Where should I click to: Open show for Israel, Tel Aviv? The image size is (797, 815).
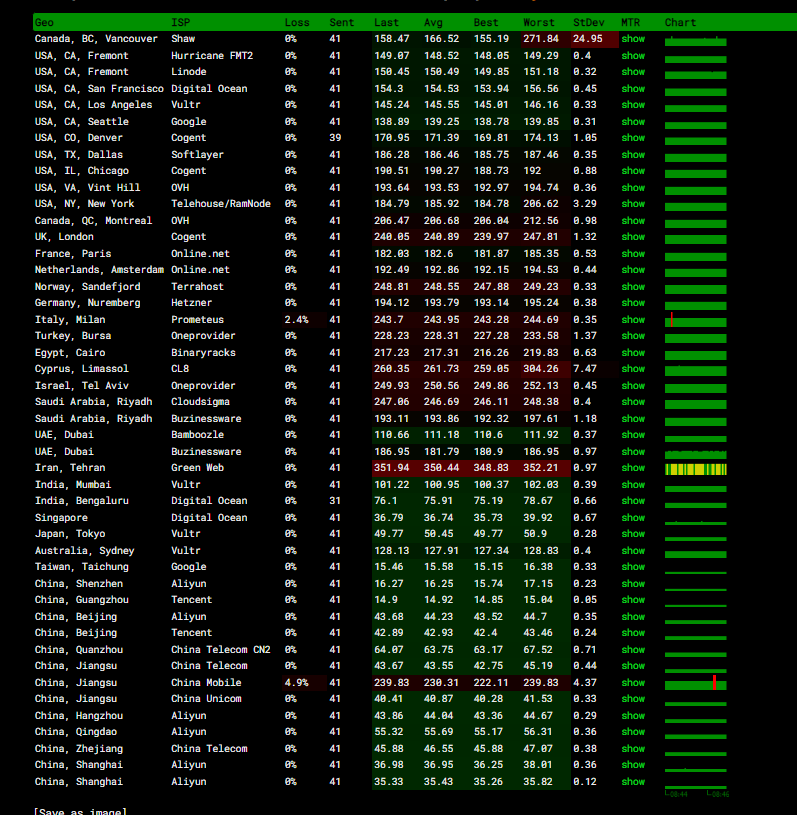[x=633, y=386]
